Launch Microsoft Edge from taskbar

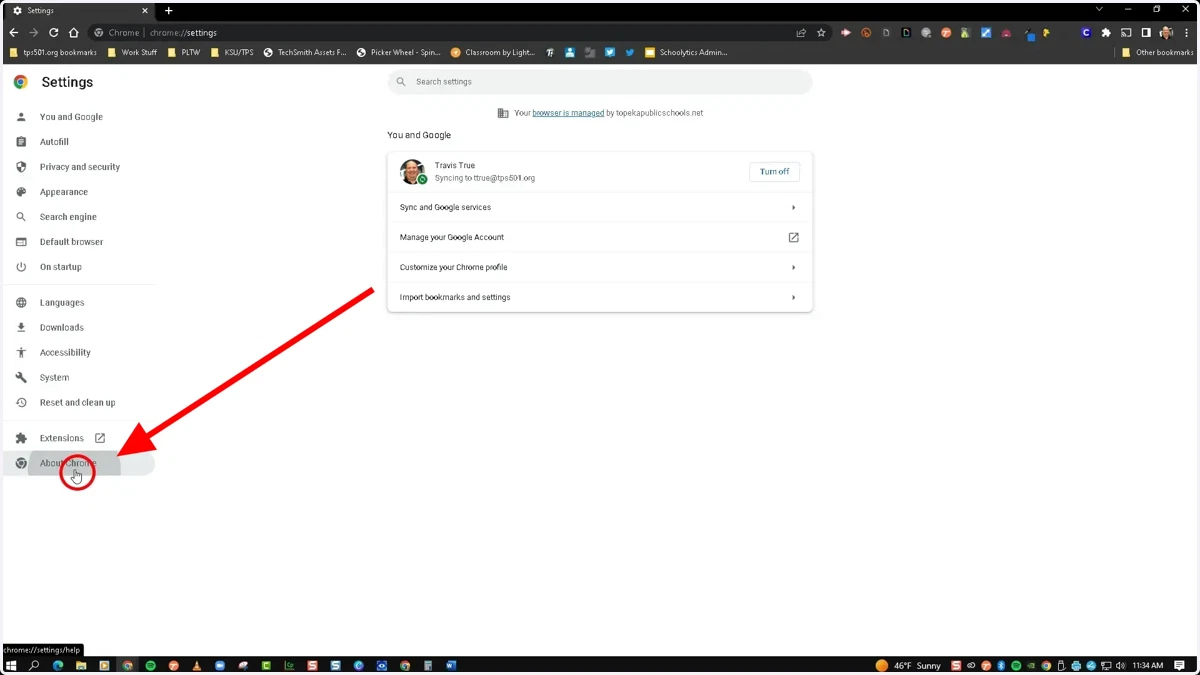pos(57,666)
